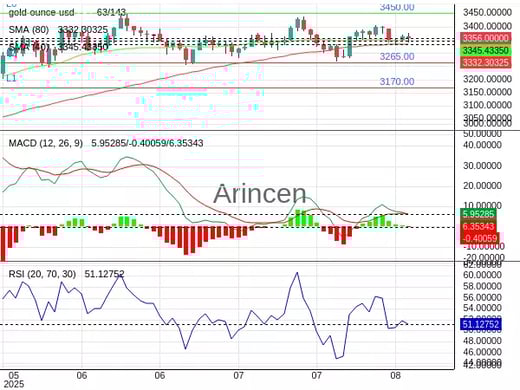Viewport: 520px width, 390px height.
Task: Select the 3332.30325 SMA price tag
Action: [486, 62]
